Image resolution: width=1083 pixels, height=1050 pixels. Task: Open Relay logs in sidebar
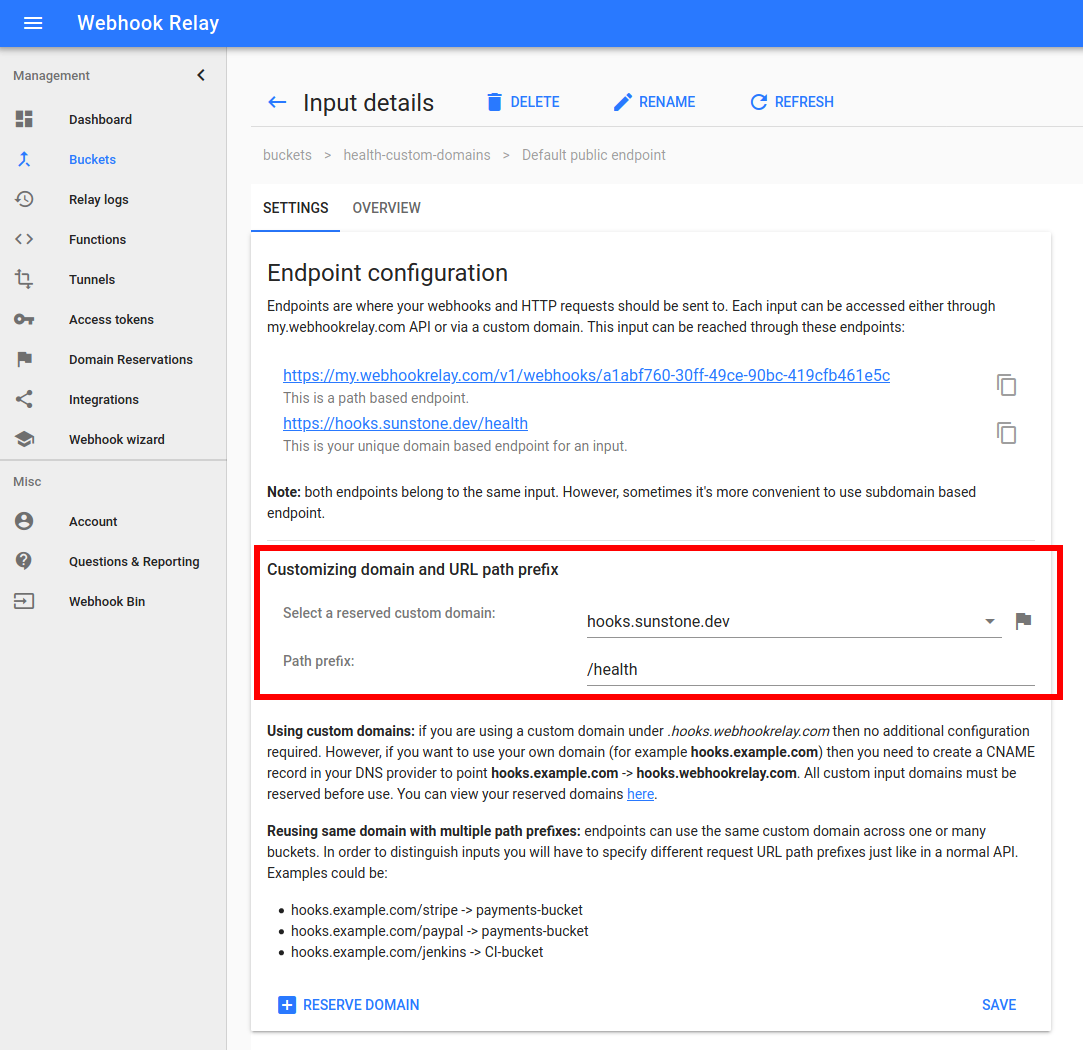click(x=98, y=200)
